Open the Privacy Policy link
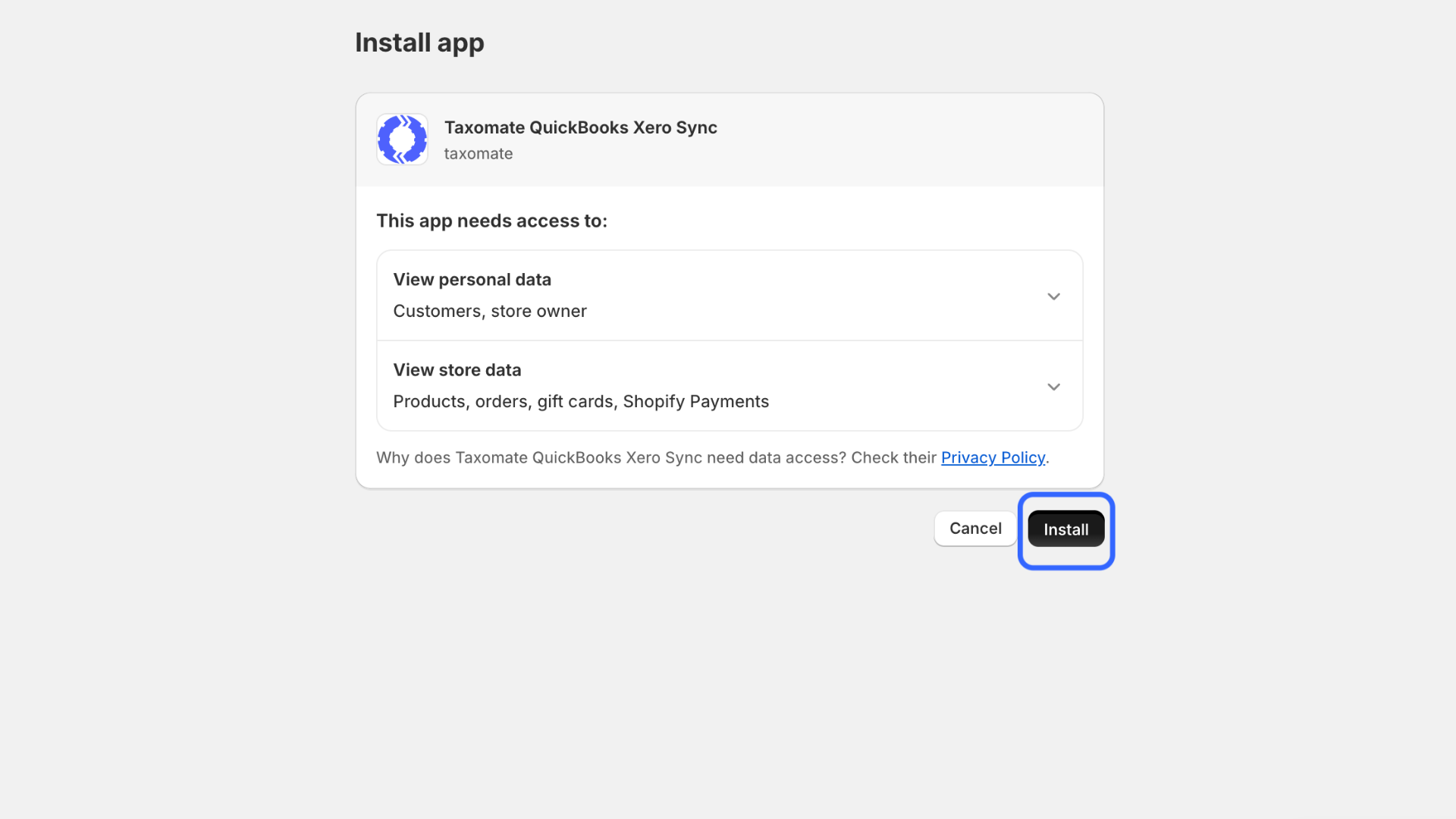 993,457
